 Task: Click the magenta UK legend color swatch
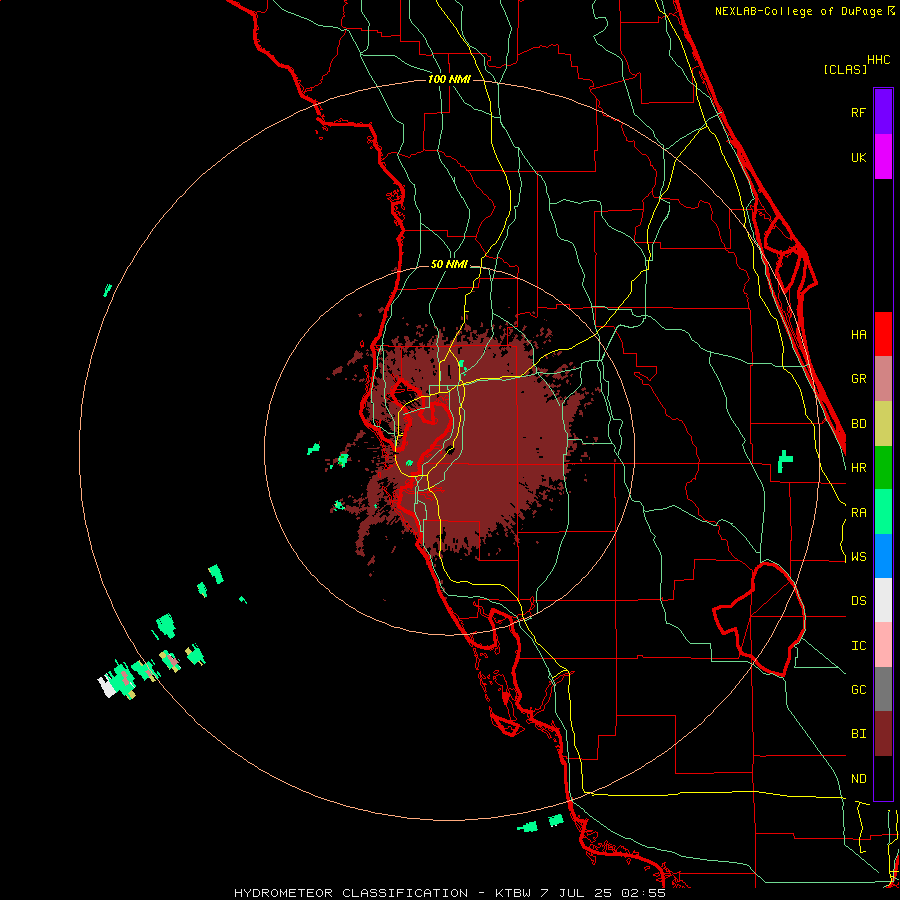pyautogui.click(x=883, y=157)
